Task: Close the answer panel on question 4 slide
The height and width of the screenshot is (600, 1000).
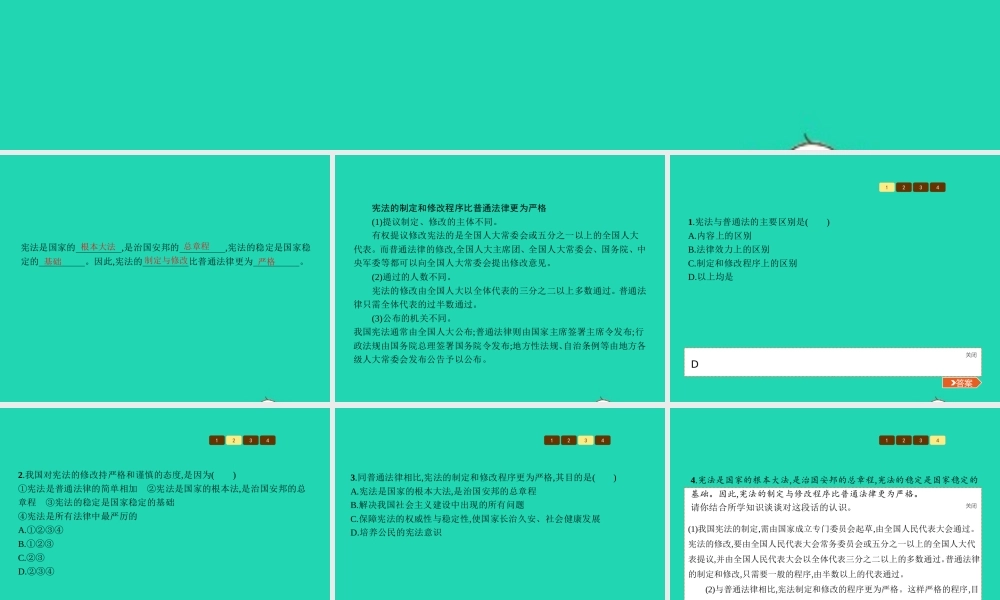Action: pos(971,506)
